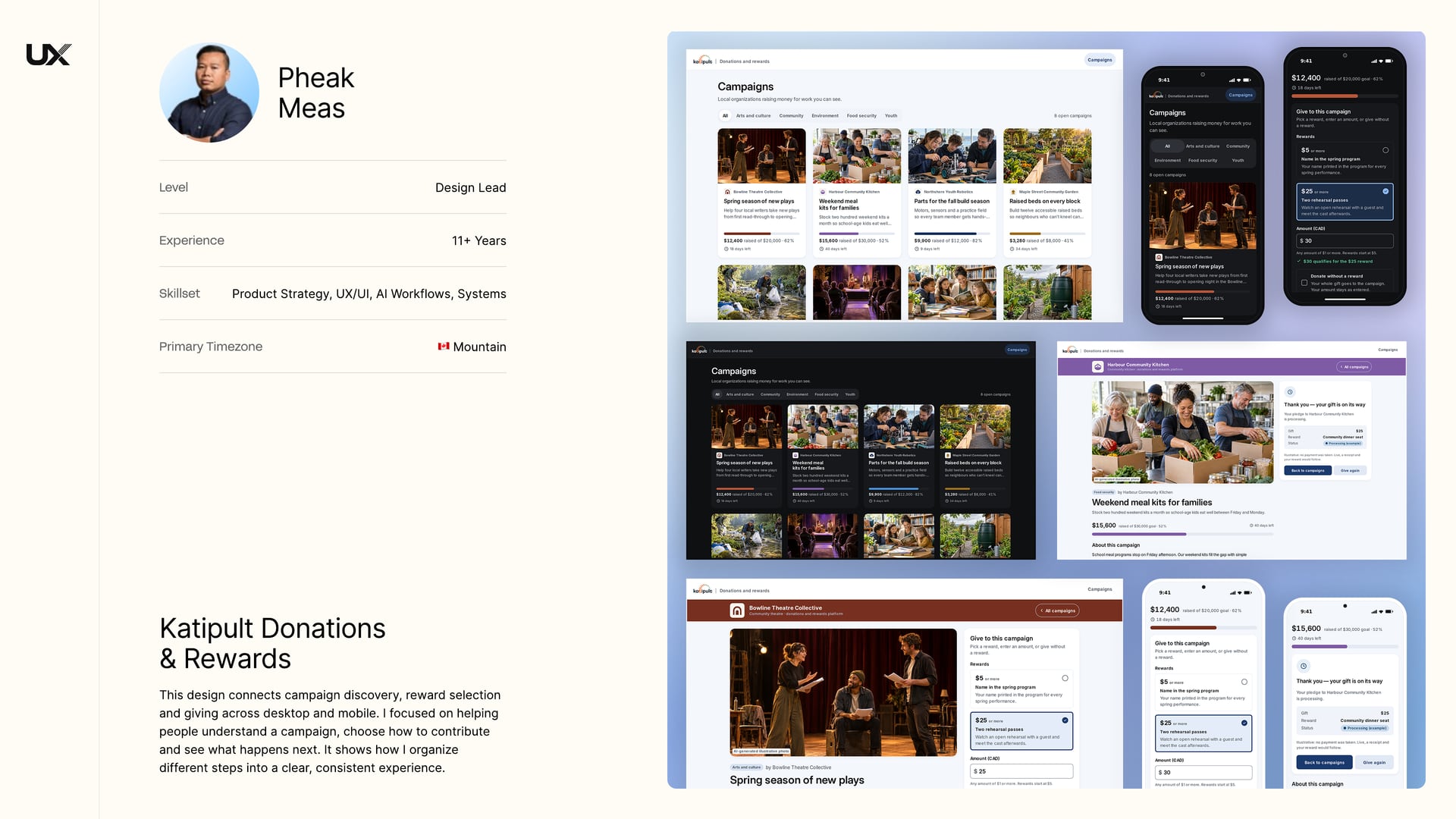This screenshot has height=819, width=1456.
Task: Select the $5 reward radio in the Bowline desktop mockup
Action: tap(1065, 678)
